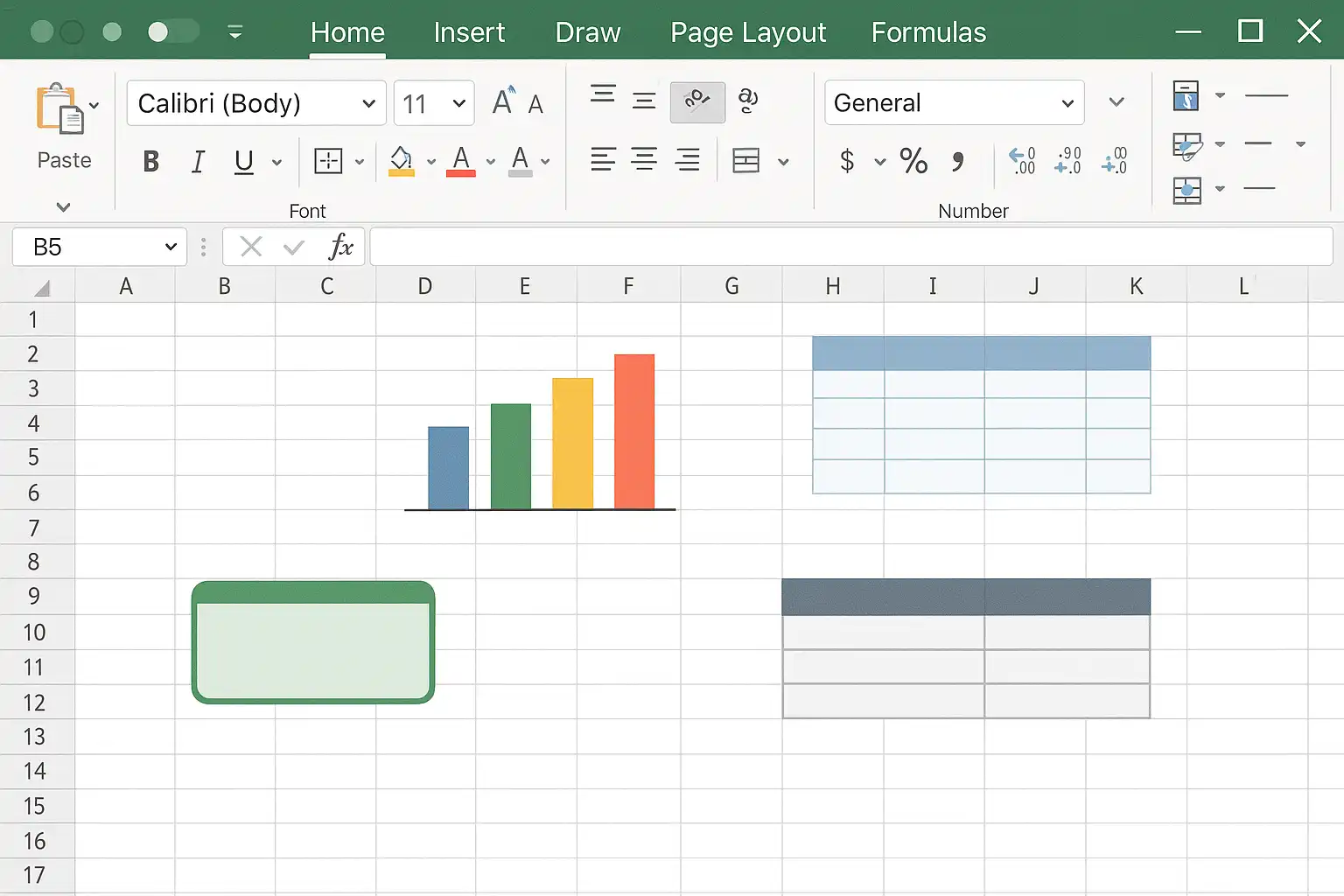Toggle the text orientation button
This screenshot has width=1344, height=896.
tap(696, 101)
